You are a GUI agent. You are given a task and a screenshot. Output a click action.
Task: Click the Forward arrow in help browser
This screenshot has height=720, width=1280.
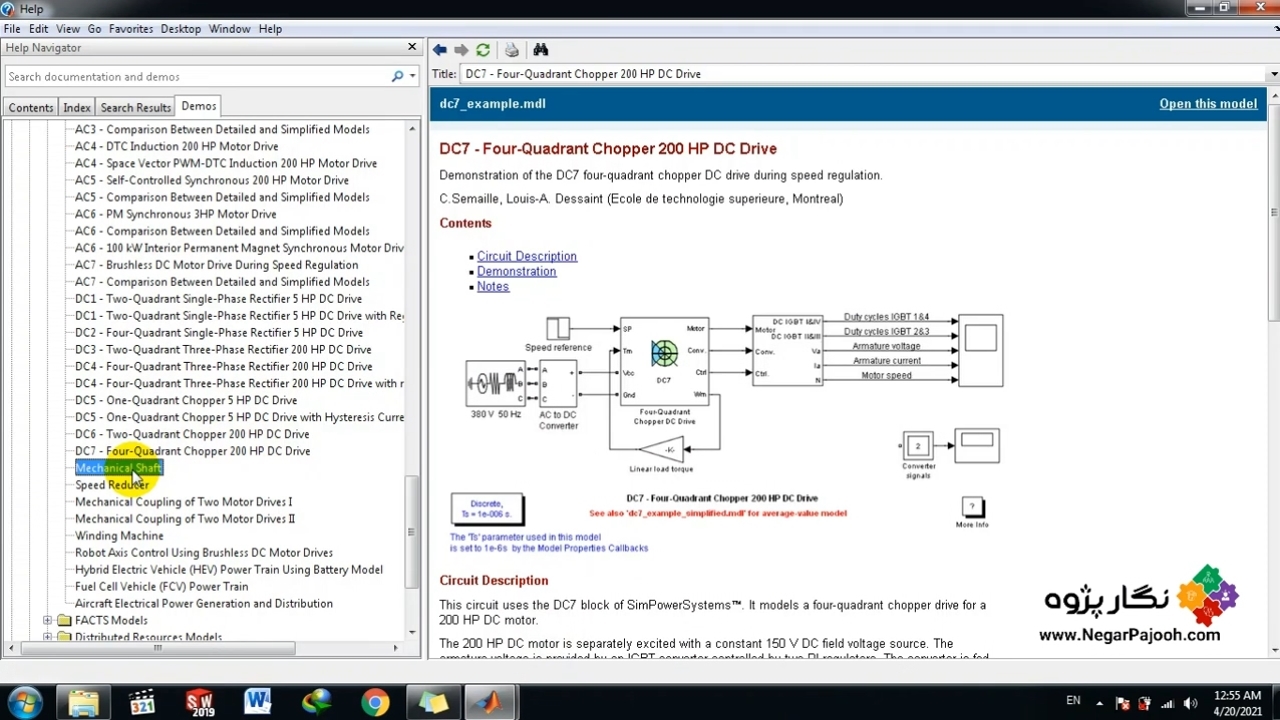pyautogui.click(x=461, y=50)
